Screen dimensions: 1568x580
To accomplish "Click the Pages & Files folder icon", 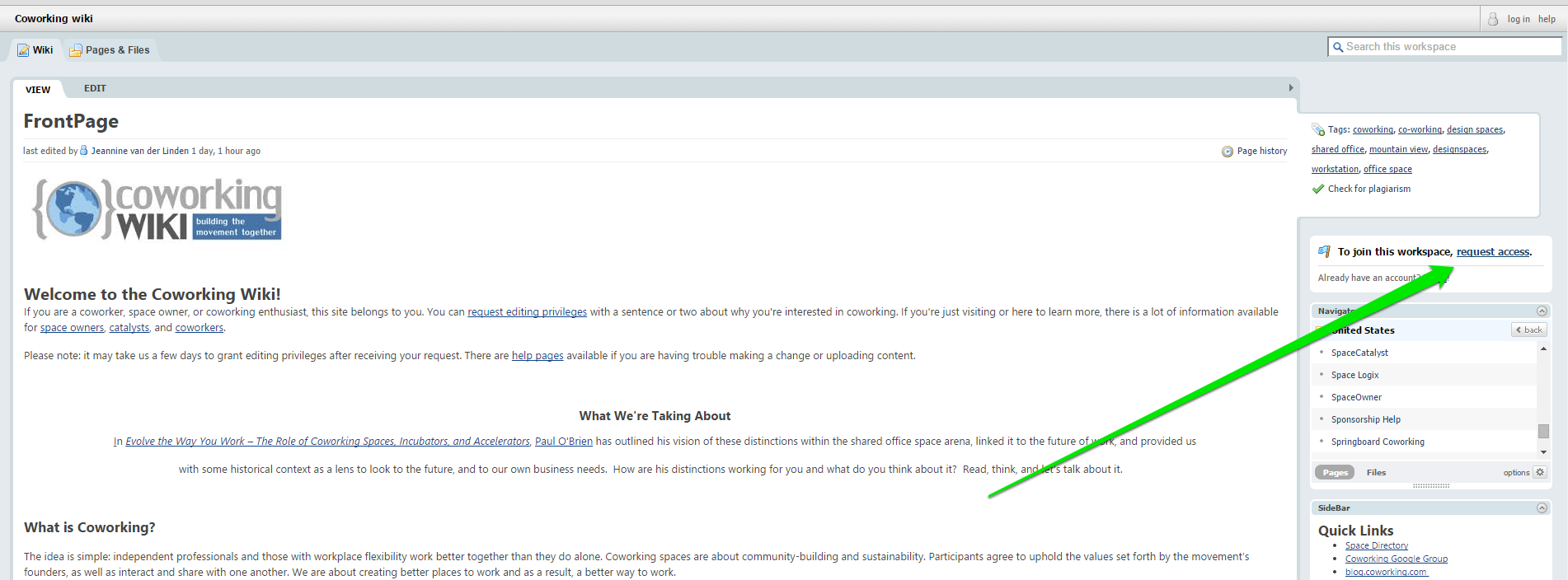I will pos(76,50).
